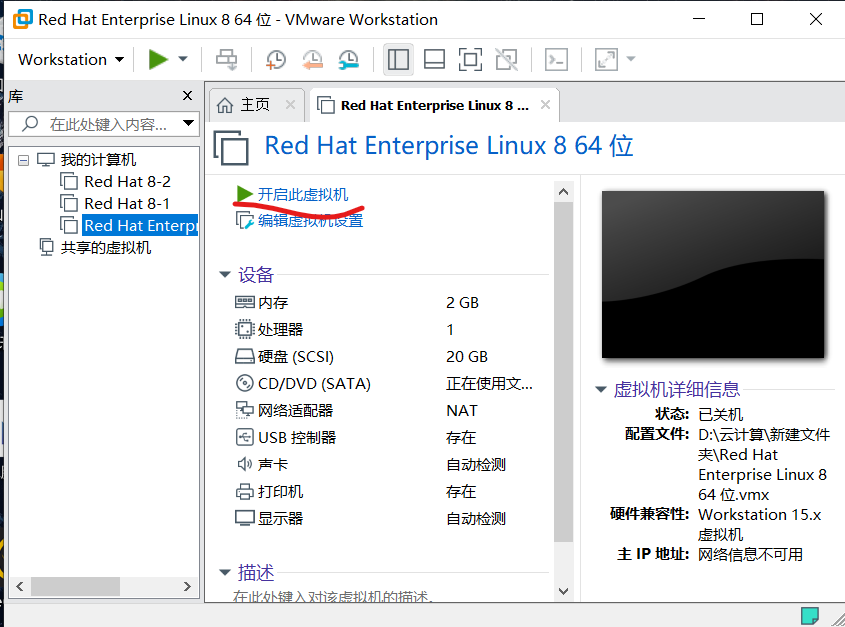Click the vertical scrollbar thumb in device panel

(564, 371)
